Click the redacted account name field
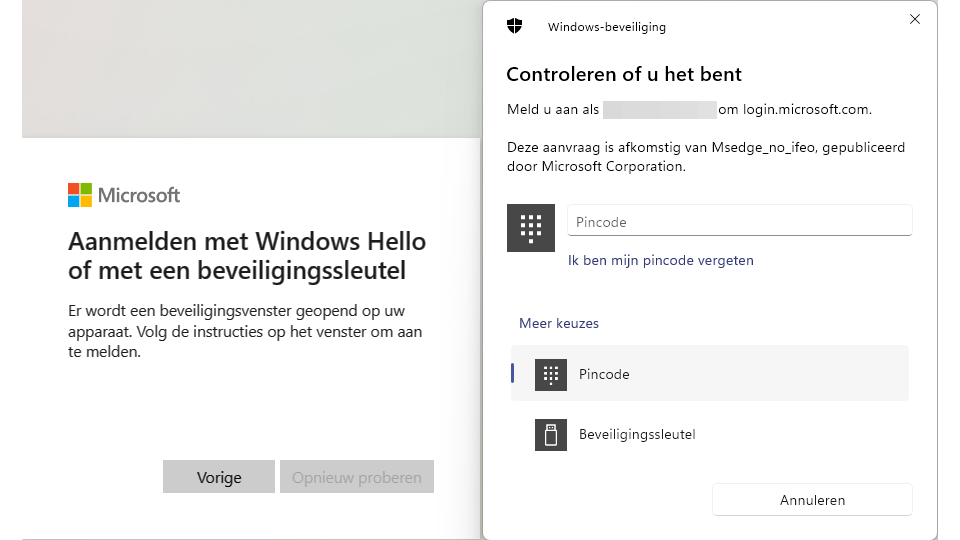The width and height of the screenshot is (960, 540). pyautogui.click(x=659, y=109)
